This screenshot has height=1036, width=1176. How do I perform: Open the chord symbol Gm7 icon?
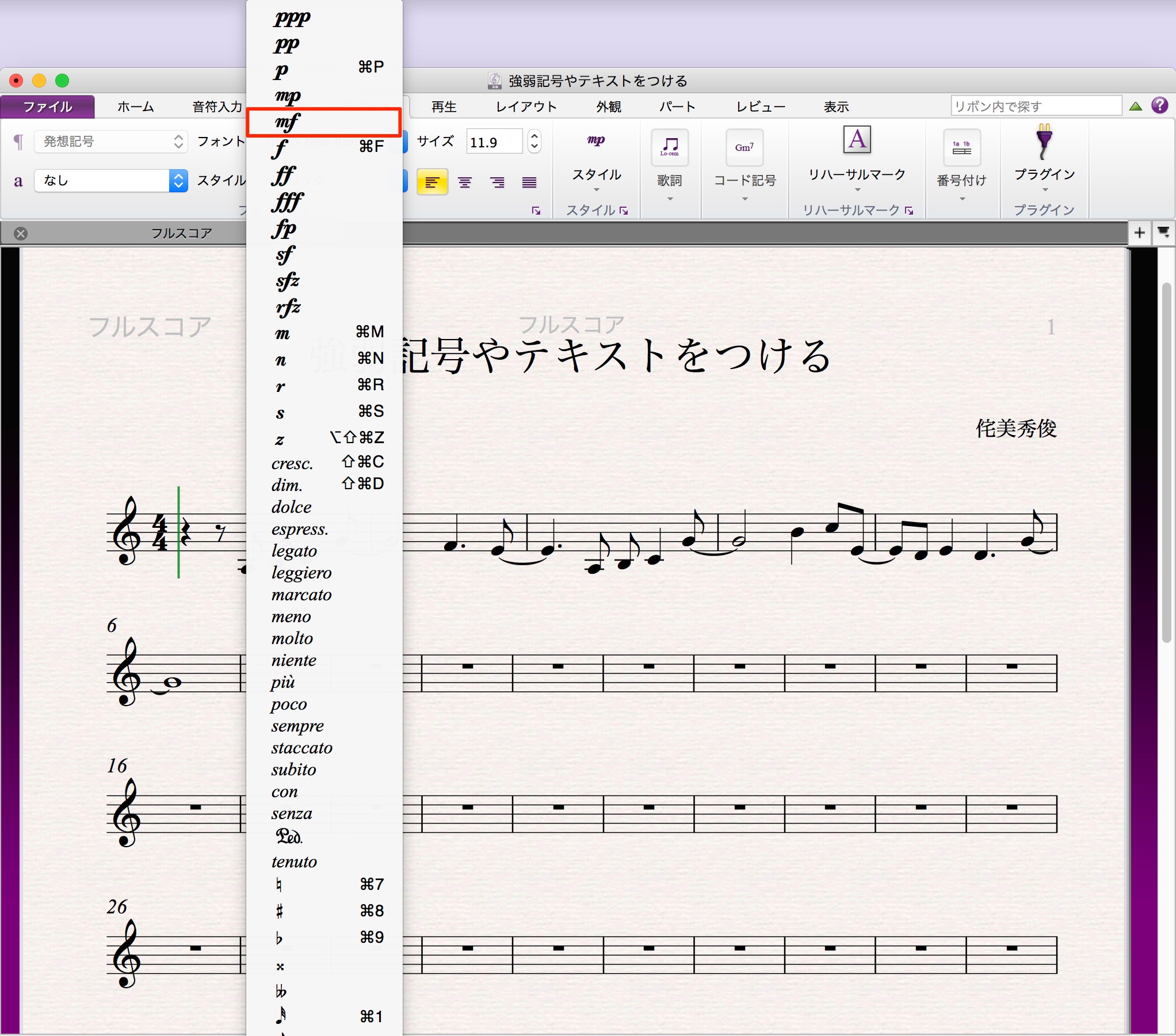(x=744, y=147)
